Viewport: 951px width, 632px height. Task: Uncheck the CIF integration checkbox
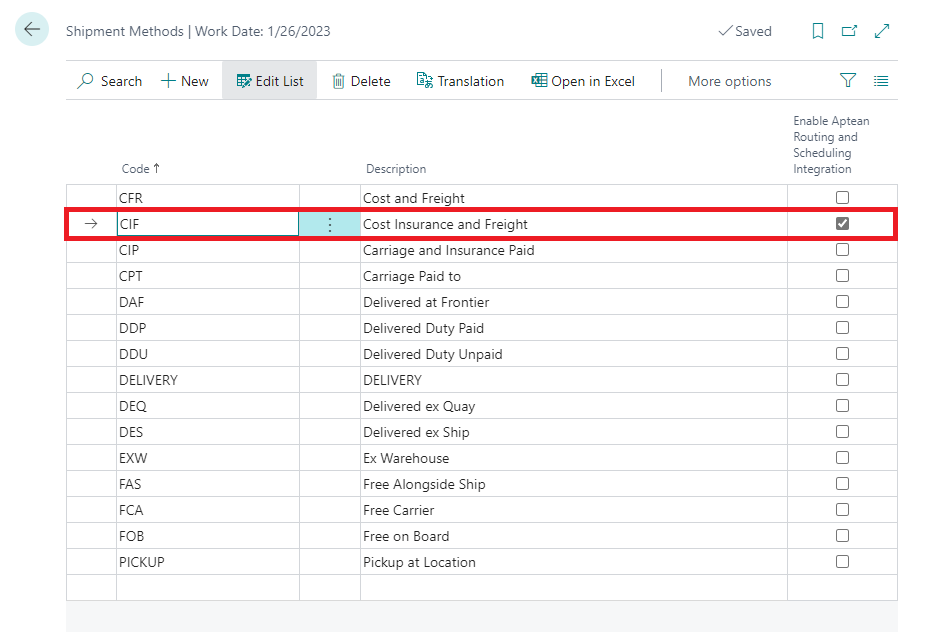point(842,224)
